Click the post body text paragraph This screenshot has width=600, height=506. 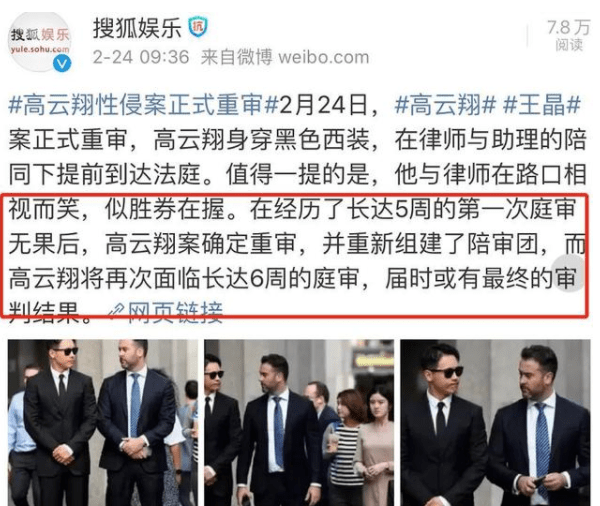coord(297,209)
